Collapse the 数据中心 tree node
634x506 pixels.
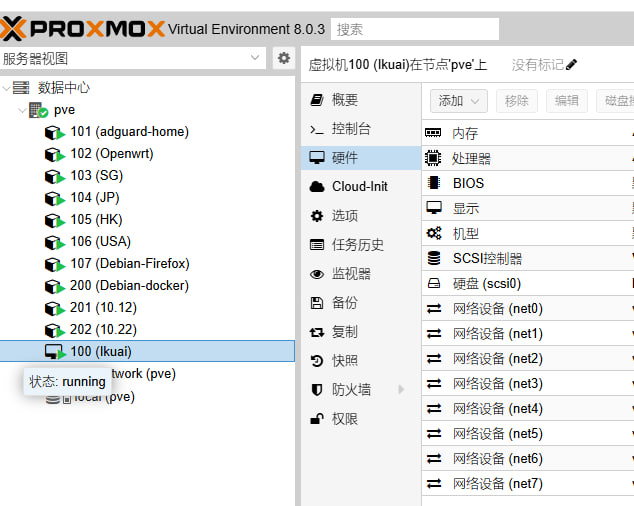(9, 88)
